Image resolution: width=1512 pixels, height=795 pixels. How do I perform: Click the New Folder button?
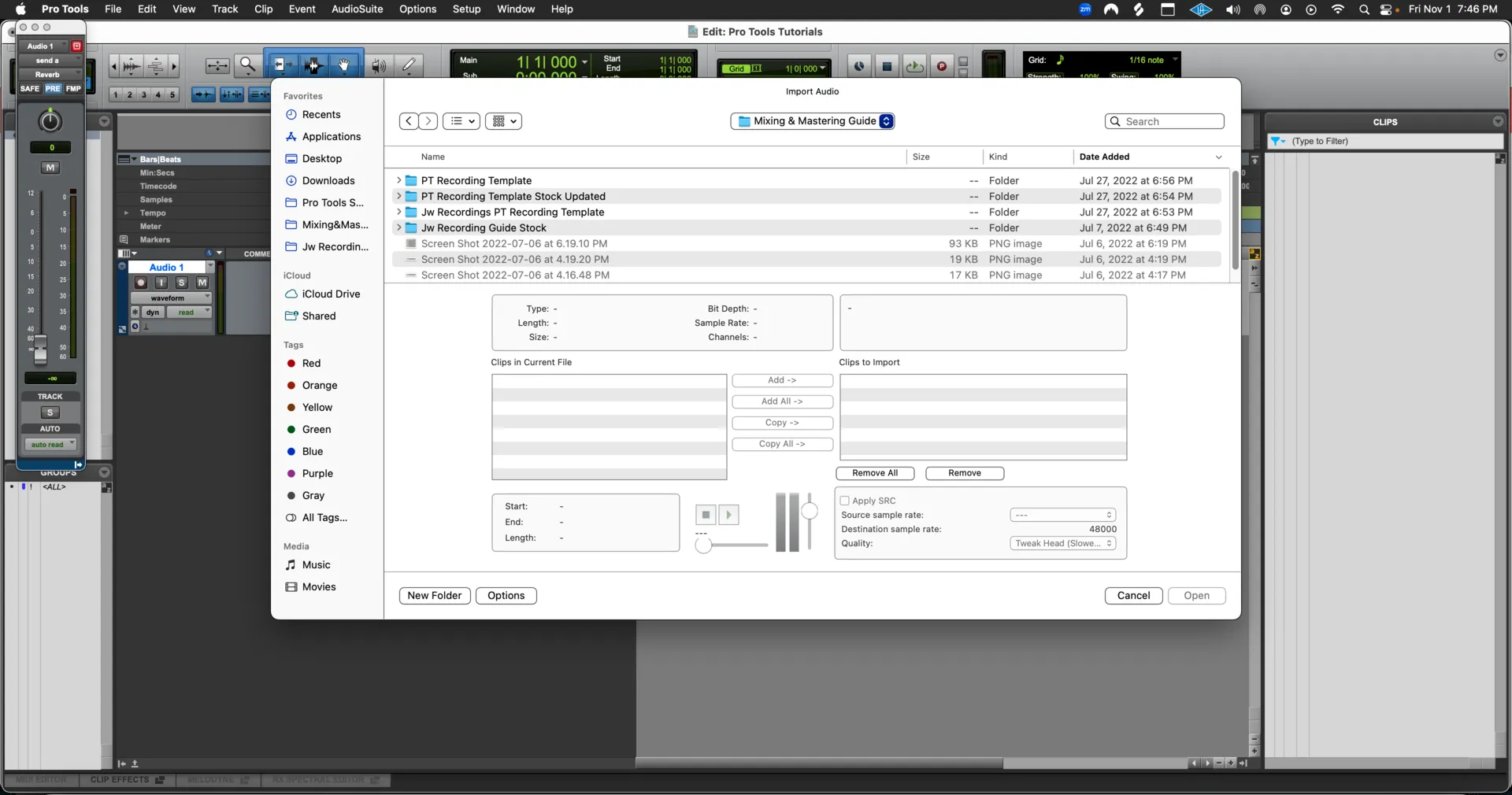coord(433,596)
